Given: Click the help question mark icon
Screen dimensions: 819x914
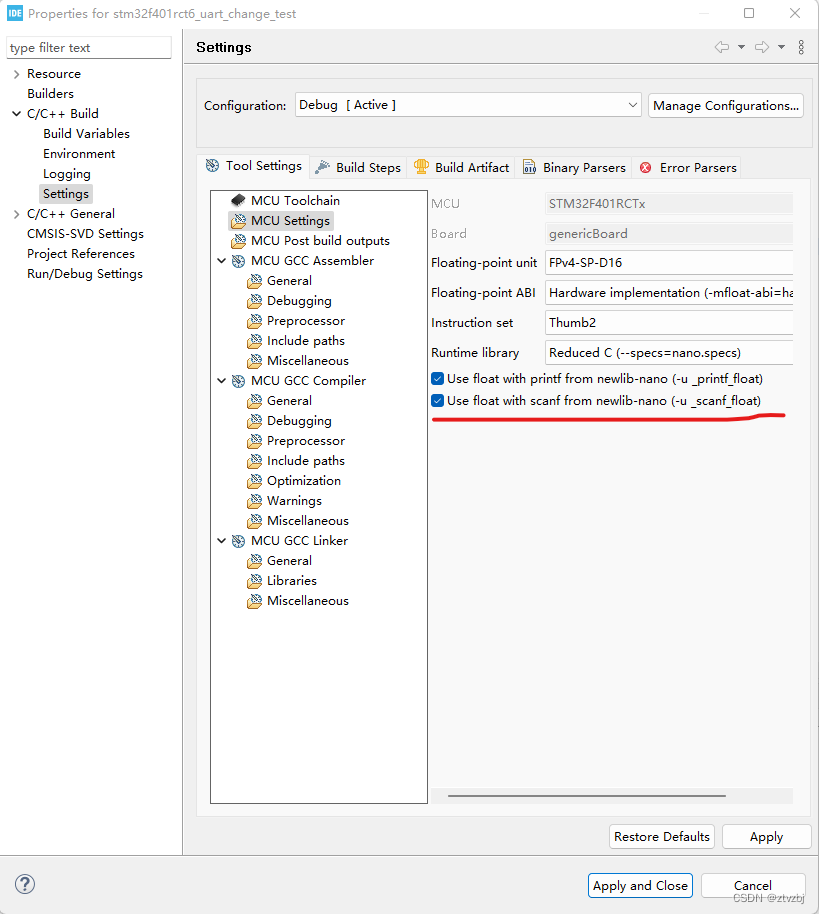Looking at the screenshot, I should (x=24, y=884).
